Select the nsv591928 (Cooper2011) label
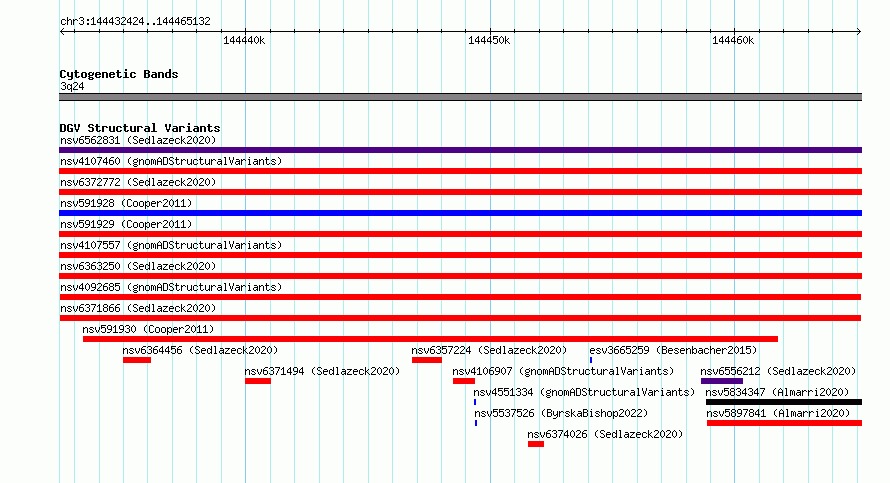 pyautogui.click(x=126, y=203)
